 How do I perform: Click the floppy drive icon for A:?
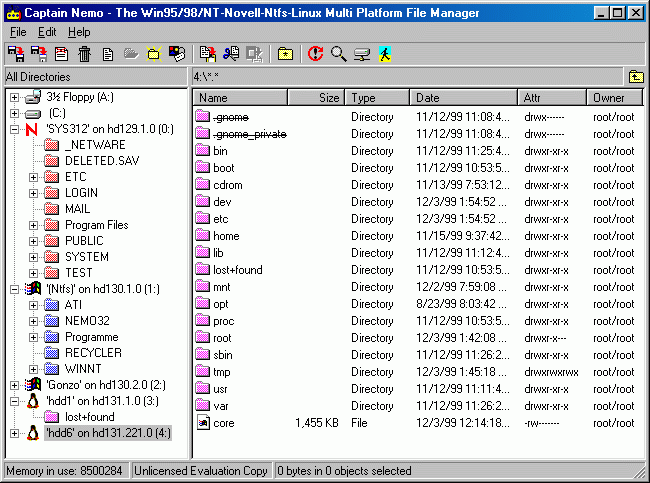33,97
